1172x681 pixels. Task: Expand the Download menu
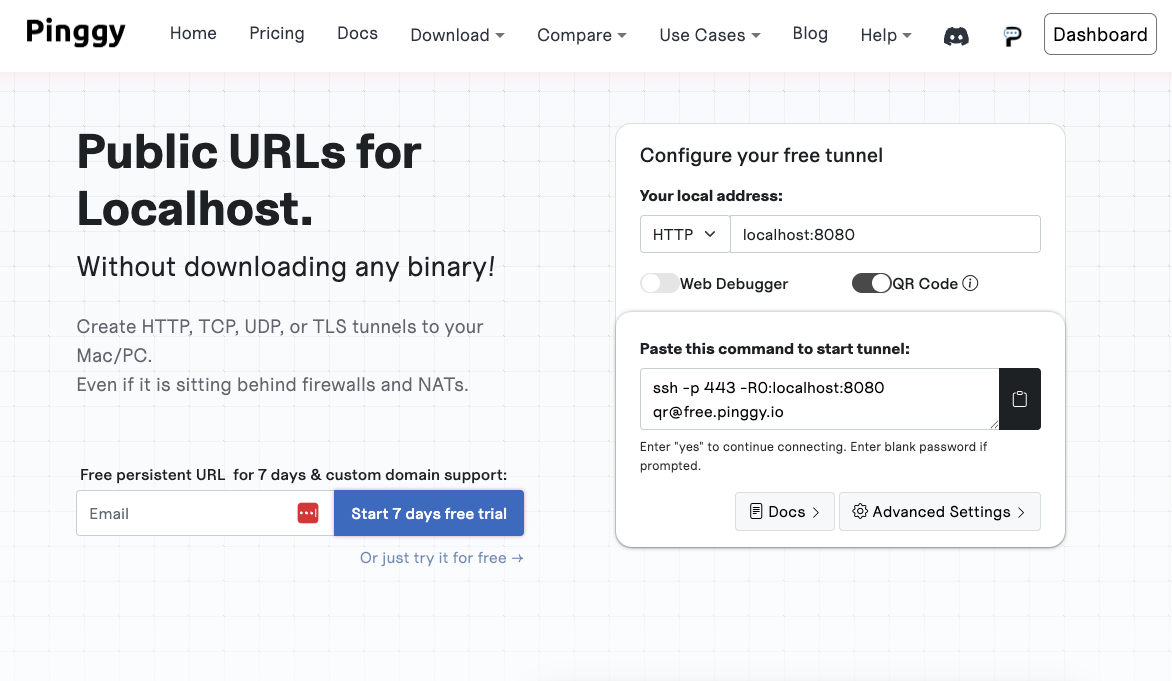pyautogui.click(x=457, y=35)
